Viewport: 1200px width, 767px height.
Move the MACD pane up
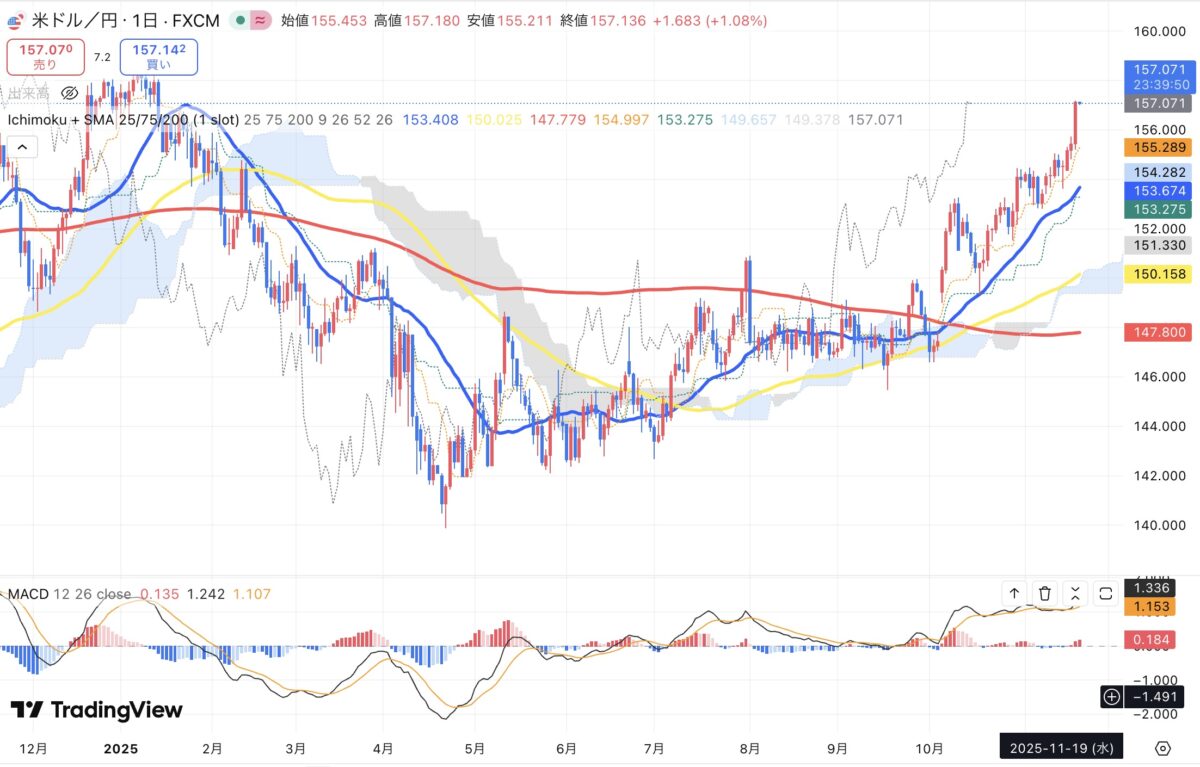[1014, 593]
